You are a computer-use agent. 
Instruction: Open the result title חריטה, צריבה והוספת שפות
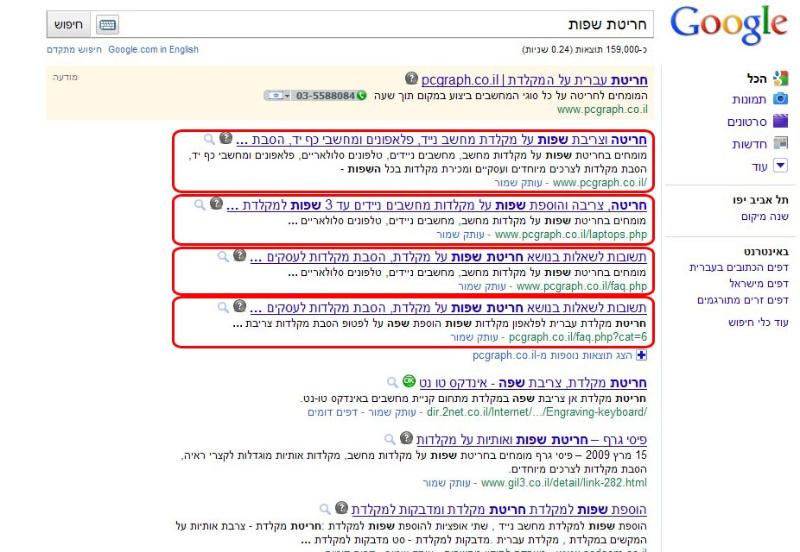[x=437, y=205]
